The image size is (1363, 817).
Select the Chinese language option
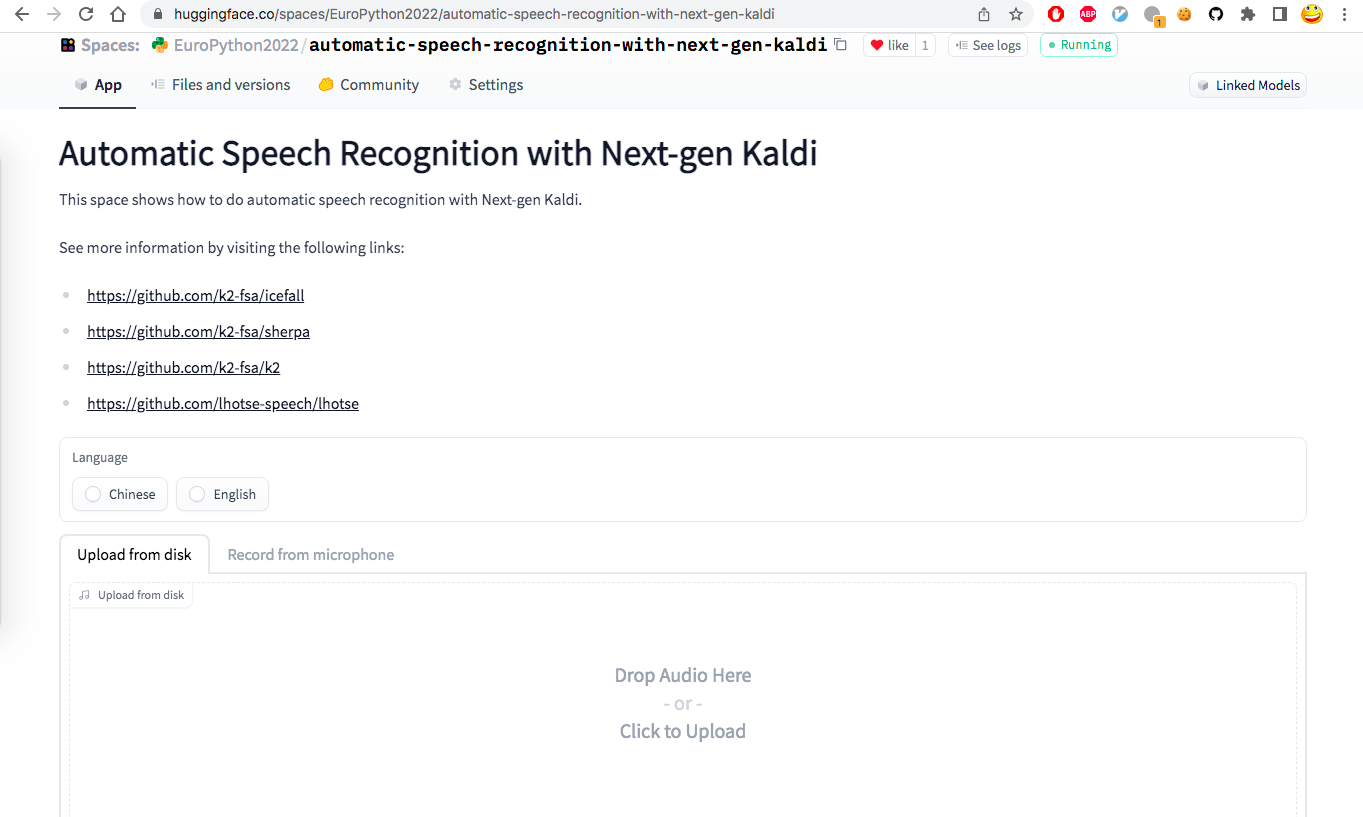click(119, 494)
